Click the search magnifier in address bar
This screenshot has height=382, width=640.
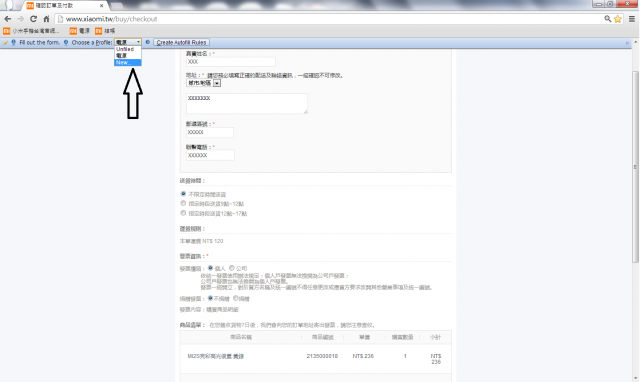point(608,19)
